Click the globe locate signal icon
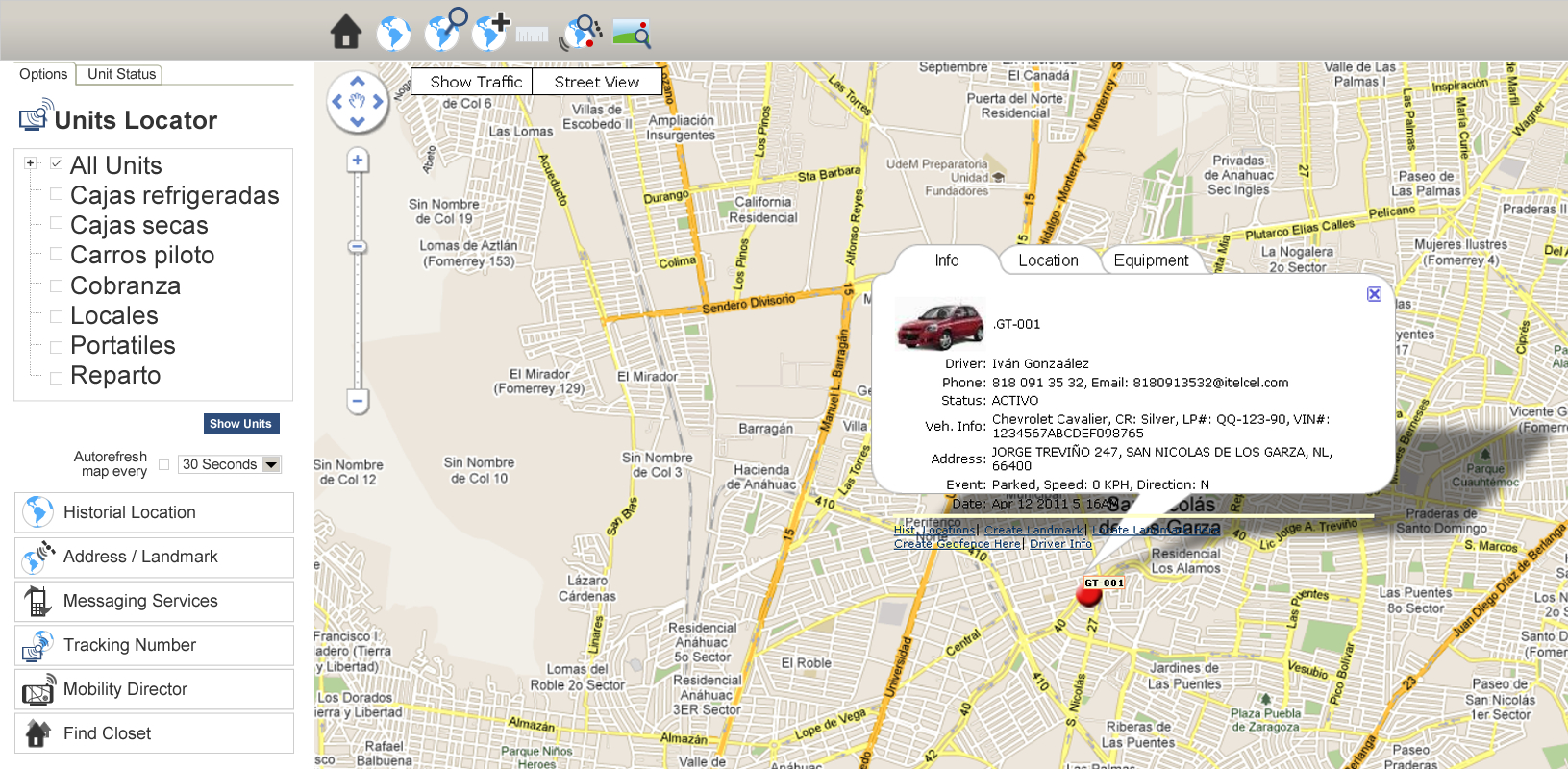This screenshot has width=1568, height=769. point(581,32)
